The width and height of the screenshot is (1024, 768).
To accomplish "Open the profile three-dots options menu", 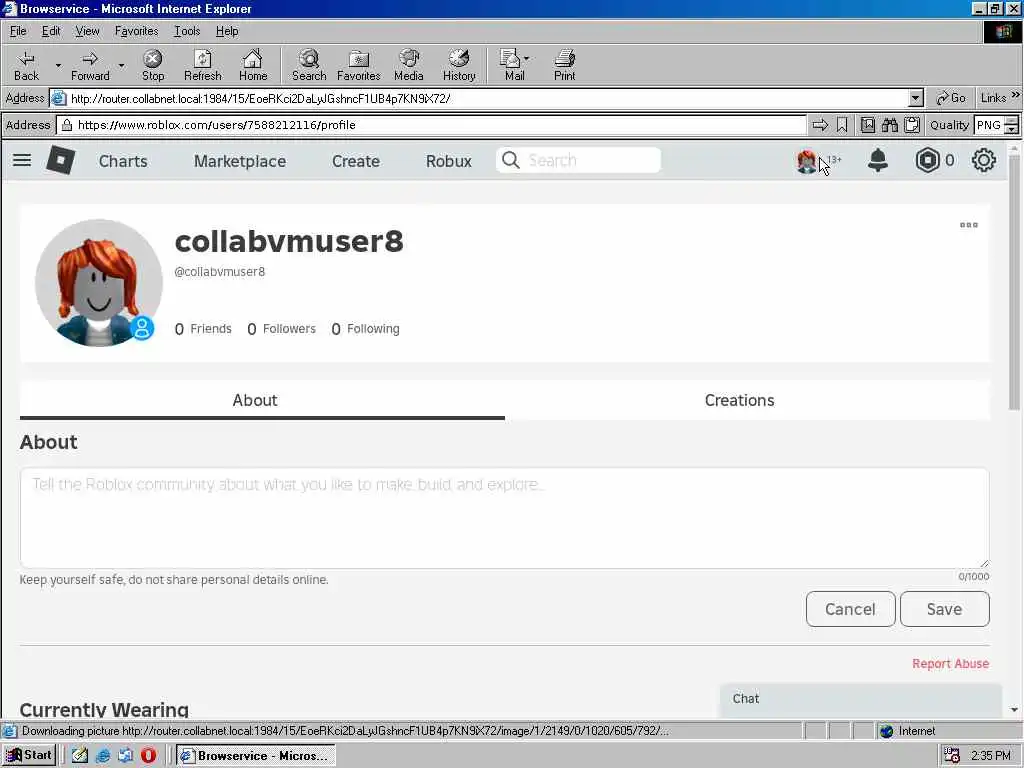I will click(968, 225).
